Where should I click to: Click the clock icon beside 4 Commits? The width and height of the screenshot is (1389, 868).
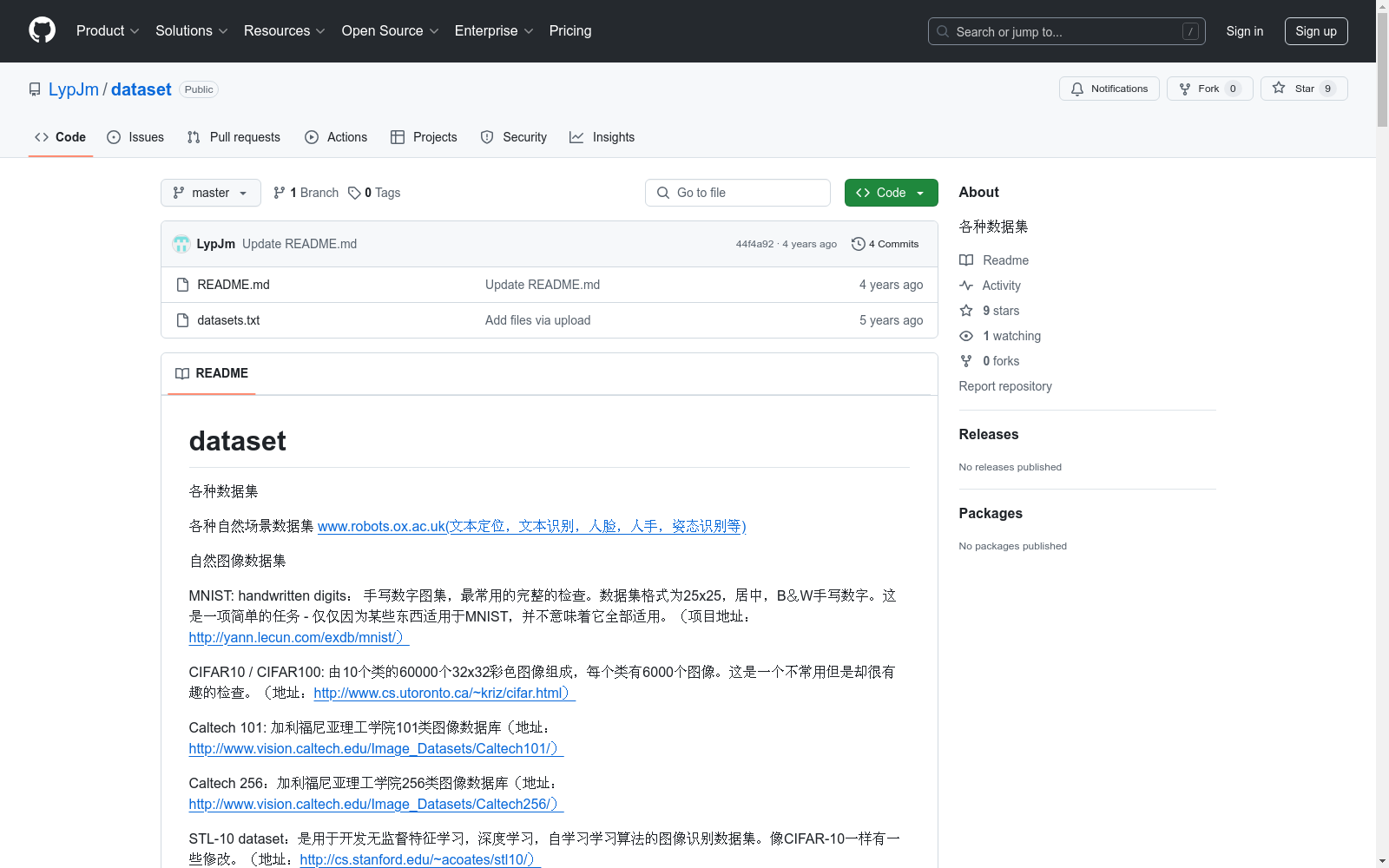coord(859,244)
